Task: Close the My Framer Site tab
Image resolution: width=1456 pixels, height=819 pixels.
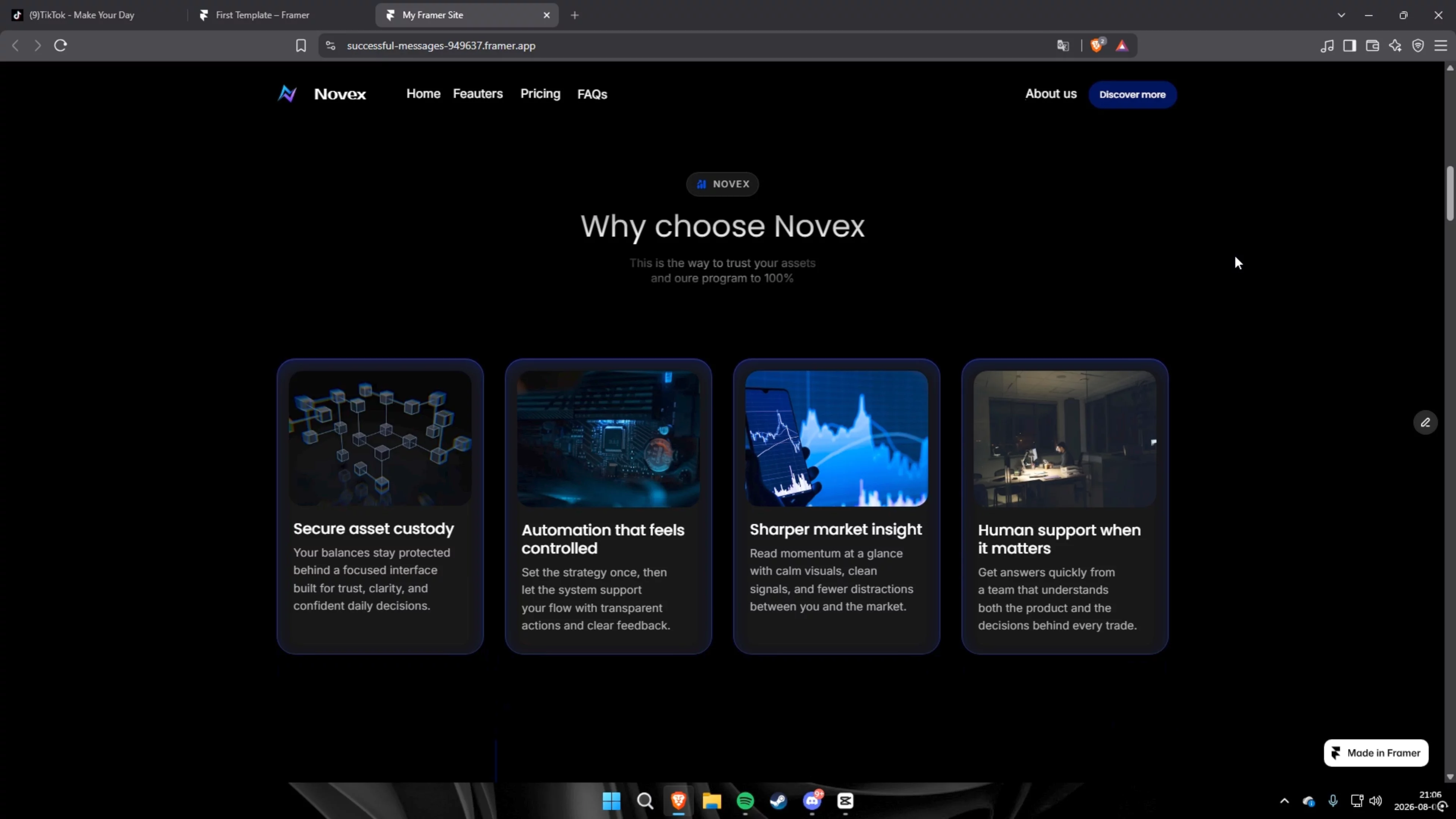Action: (x=546, y=15)
